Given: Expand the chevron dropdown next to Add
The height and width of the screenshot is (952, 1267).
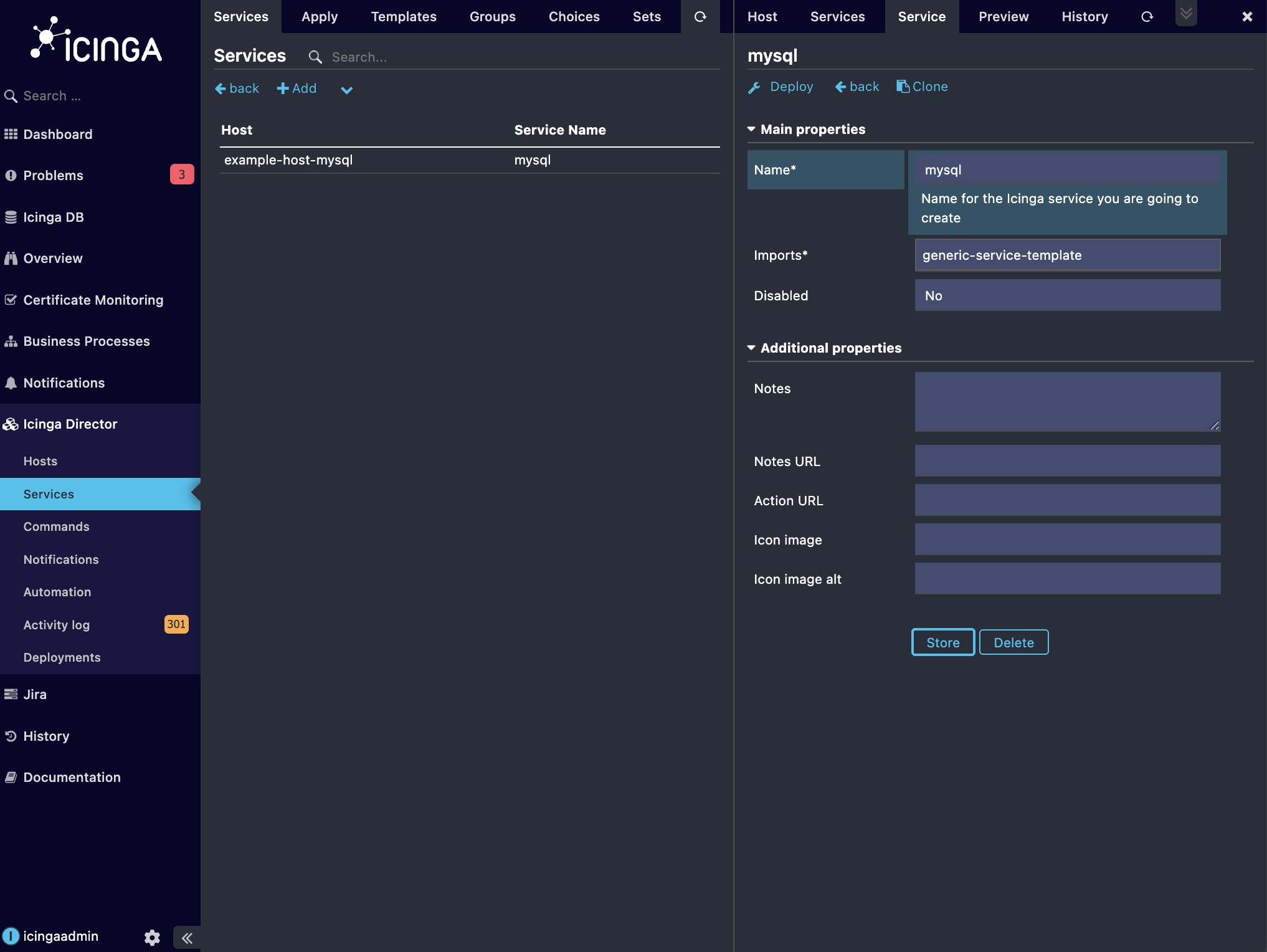Looking at the screenshot, I should click(347, 90).
